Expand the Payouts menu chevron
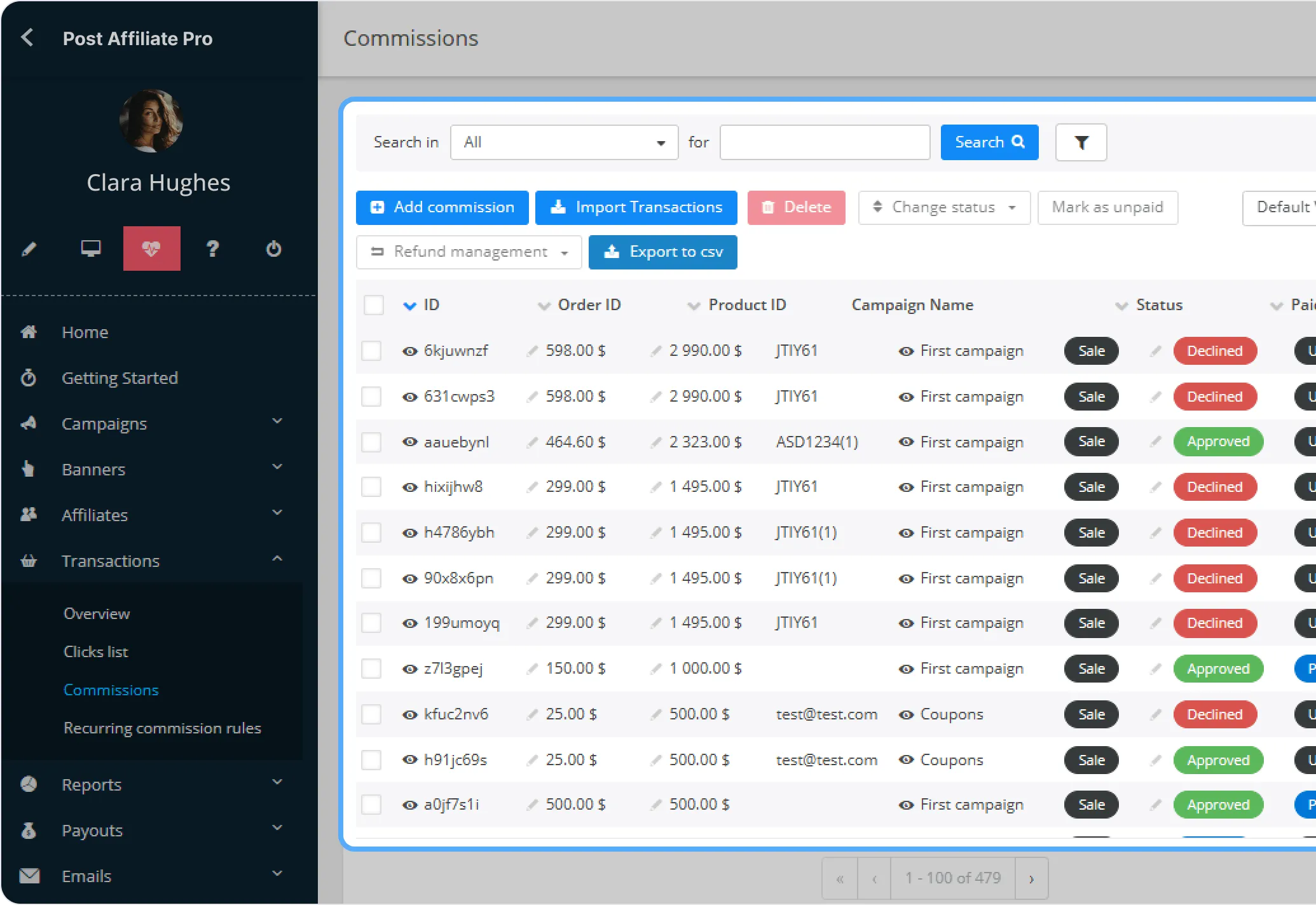Screen dimensions: 1316x905 (277, 828)
